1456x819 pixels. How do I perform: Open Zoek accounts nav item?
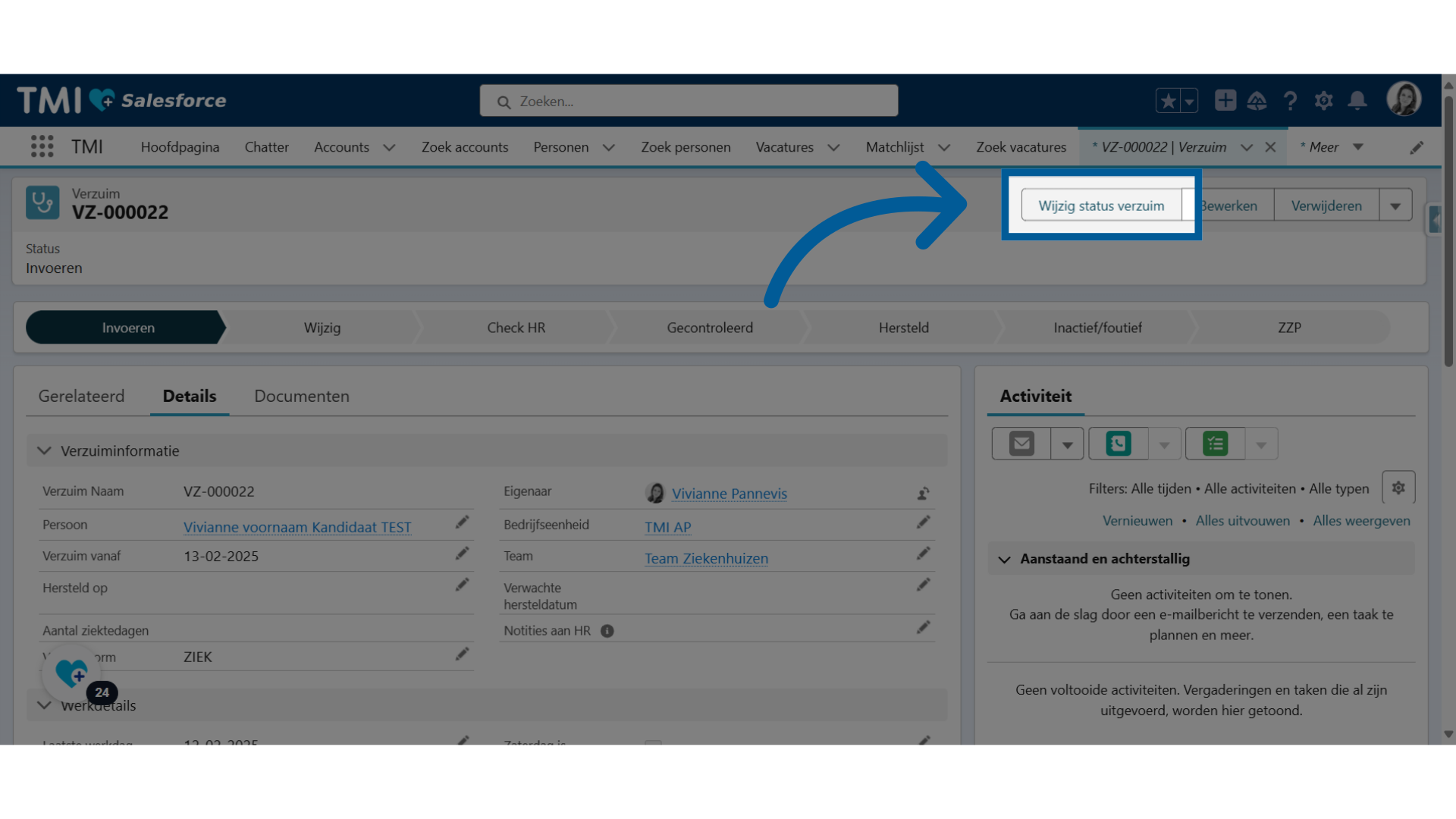[x=465, y=147]
